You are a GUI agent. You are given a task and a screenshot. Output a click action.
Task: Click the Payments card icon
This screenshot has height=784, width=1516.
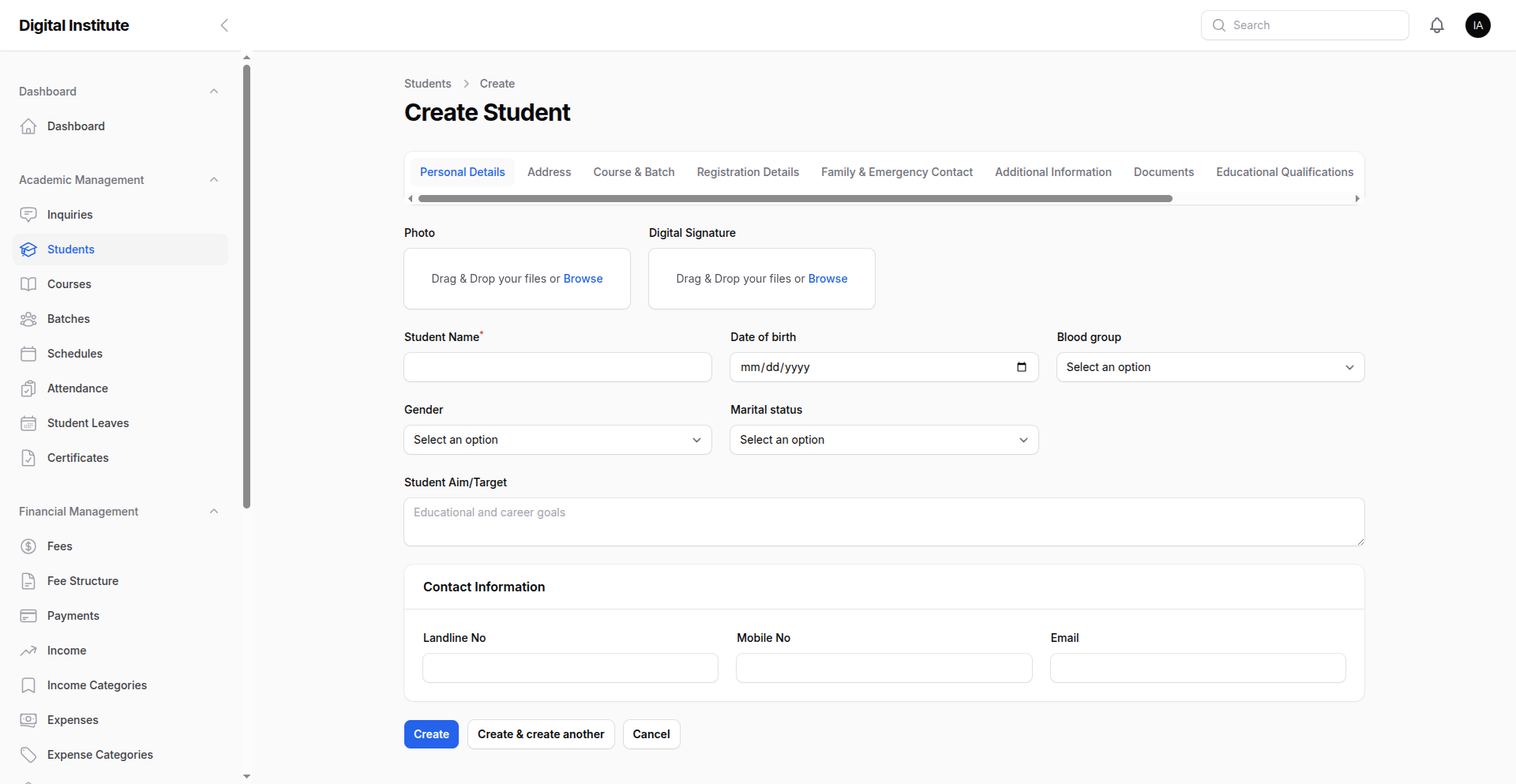[28, 615]
